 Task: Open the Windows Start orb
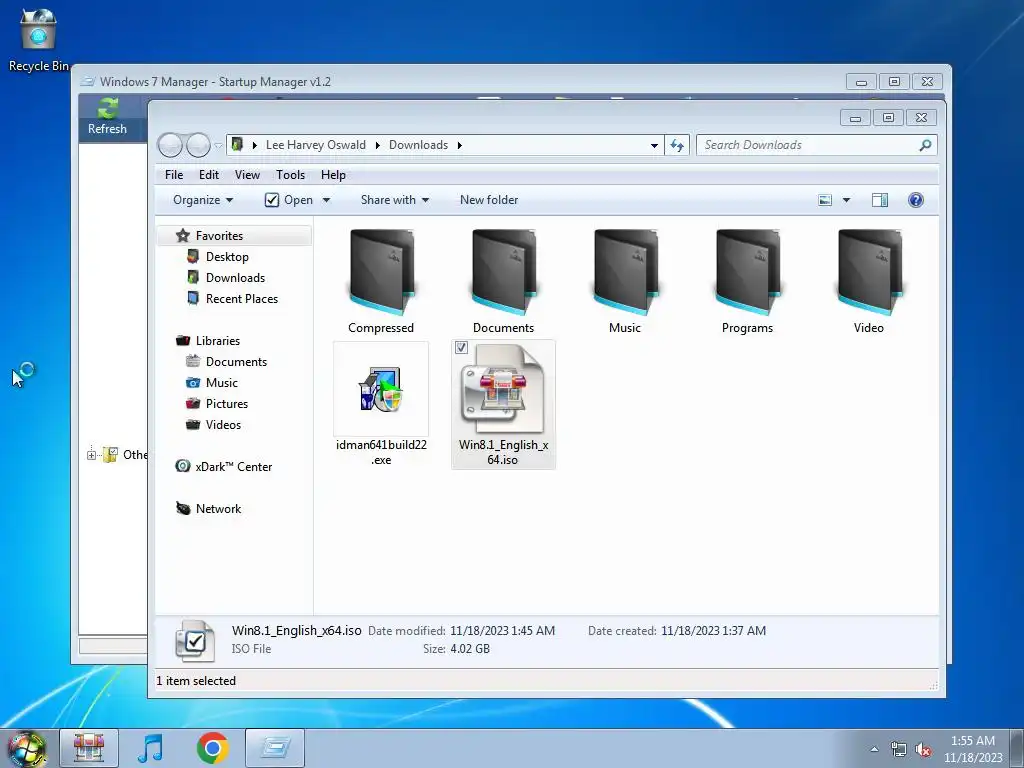(x=27, y=749)
